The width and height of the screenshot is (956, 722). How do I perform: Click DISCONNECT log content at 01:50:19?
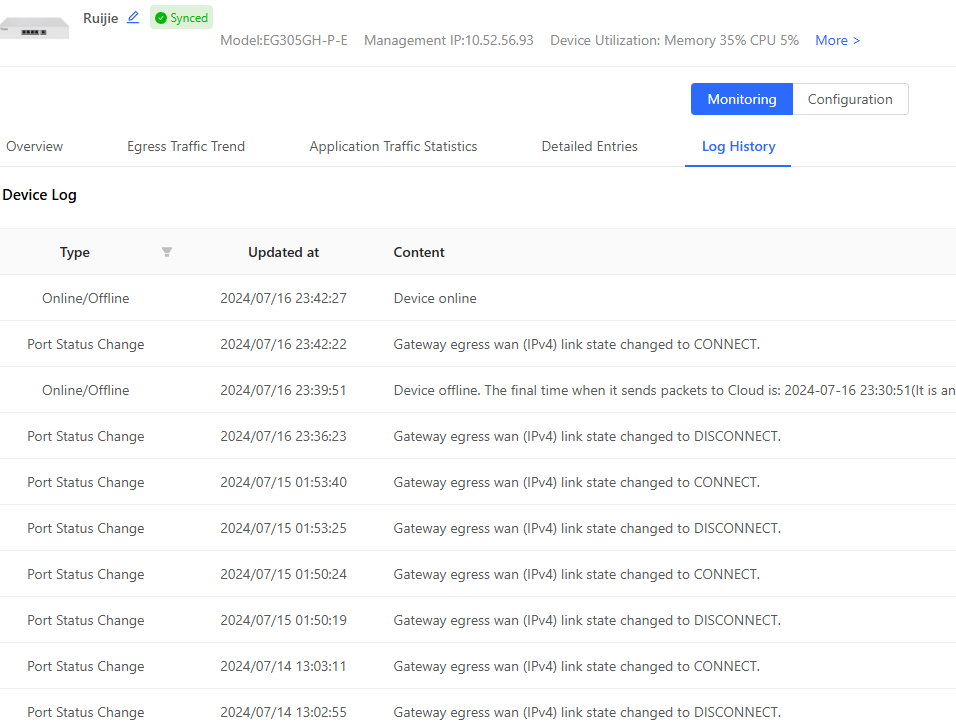[587, 620]
